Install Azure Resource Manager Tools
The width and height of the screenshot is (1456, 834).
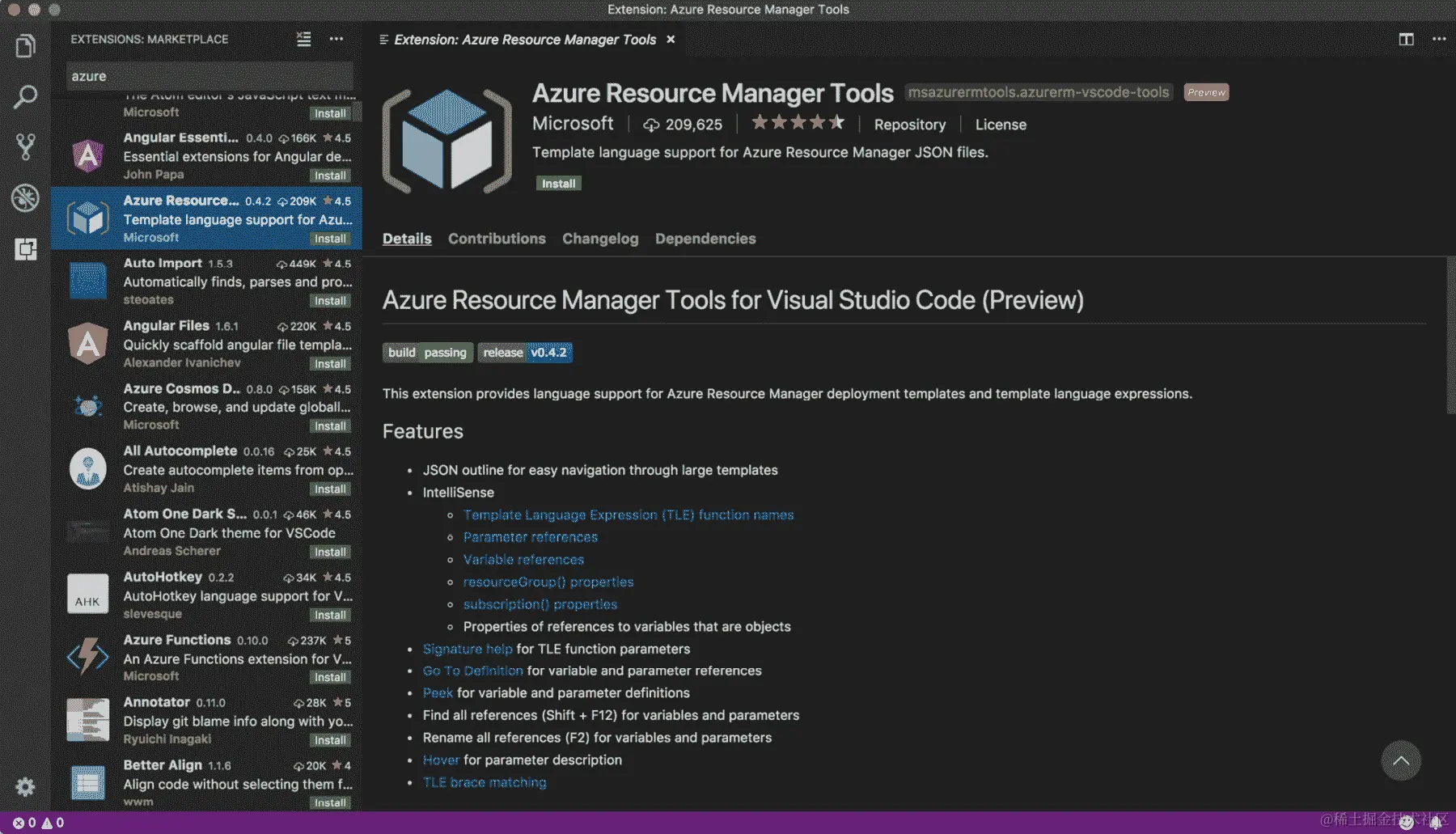(558, 183)
